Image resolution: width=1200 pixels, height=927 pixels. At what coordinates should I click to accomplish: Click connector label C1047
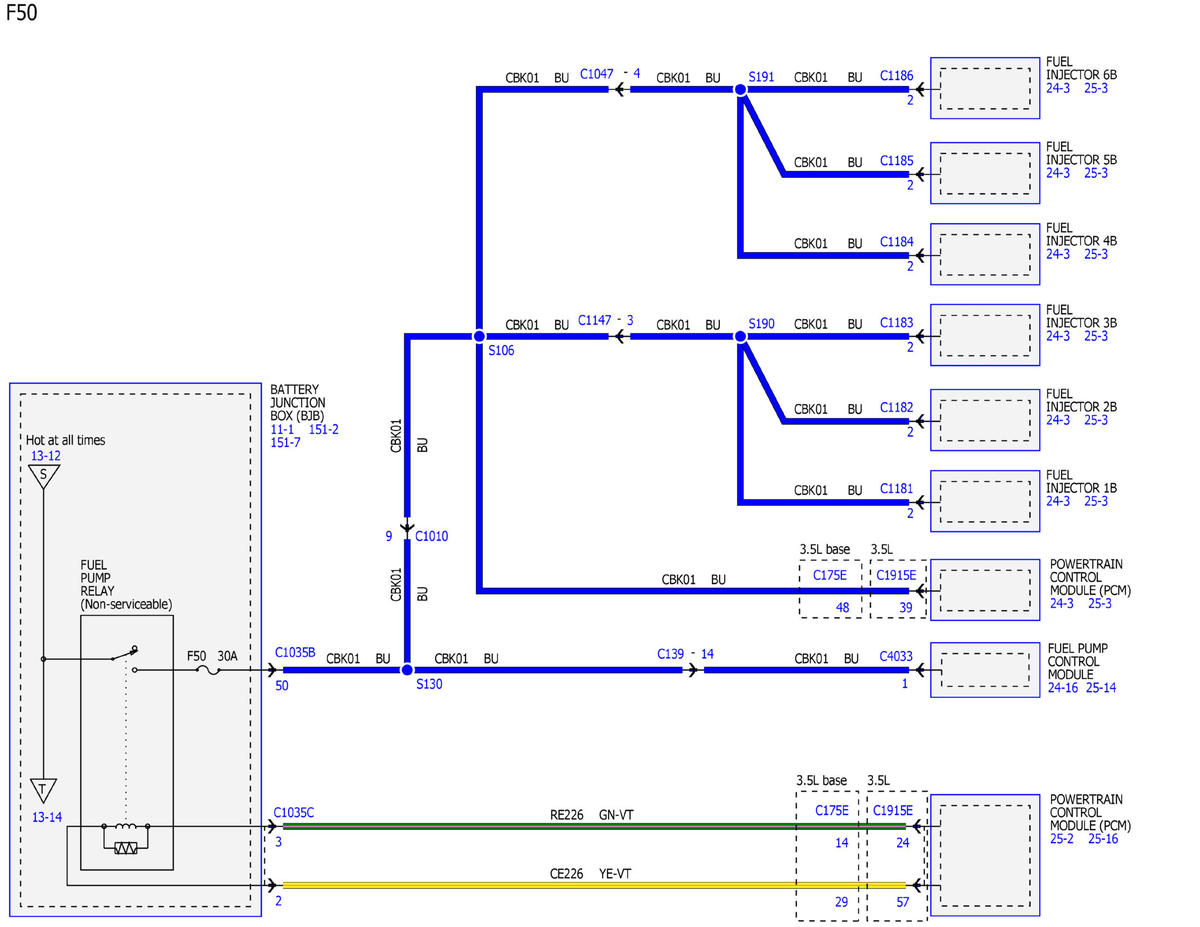[x=597, y=73]
